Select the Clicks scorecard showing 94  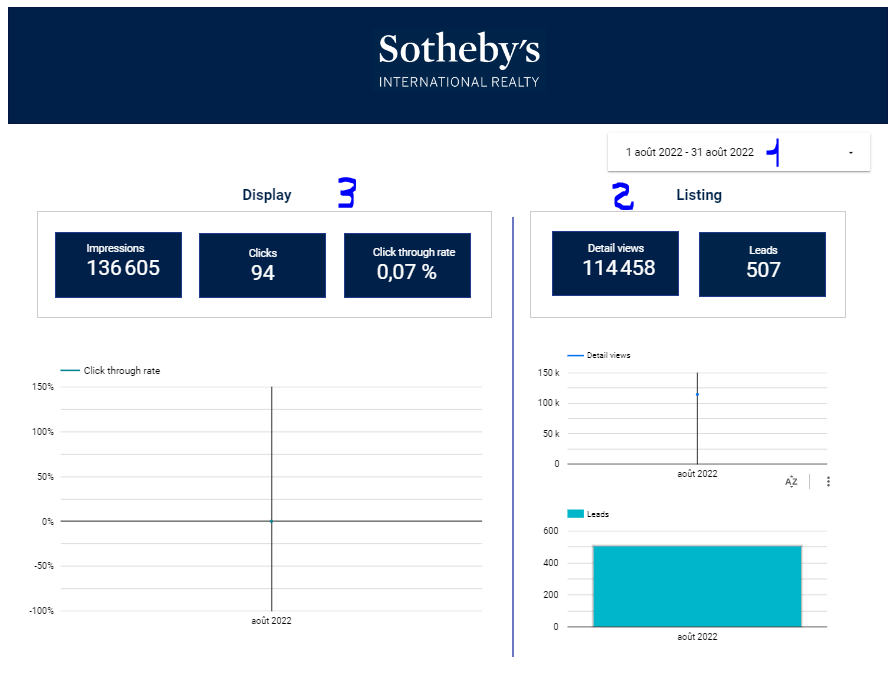pos(262,265)
